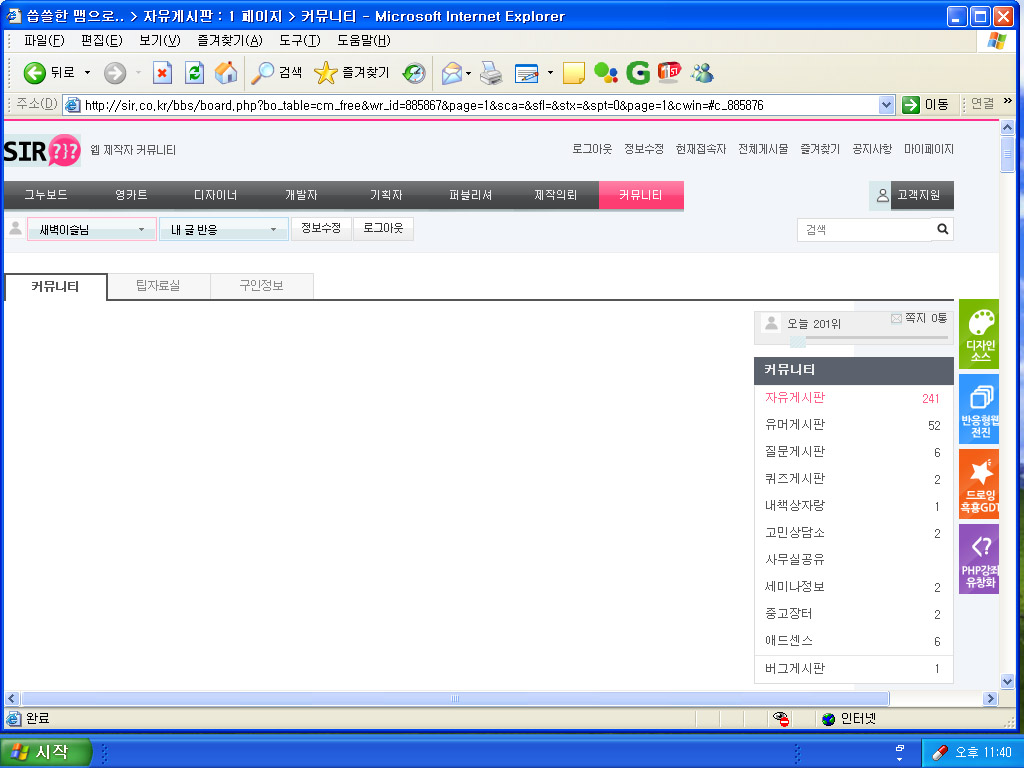1024x768 pixels.
Task: Open the 즐겨찾기(A) menu
Action: [229, 40]
